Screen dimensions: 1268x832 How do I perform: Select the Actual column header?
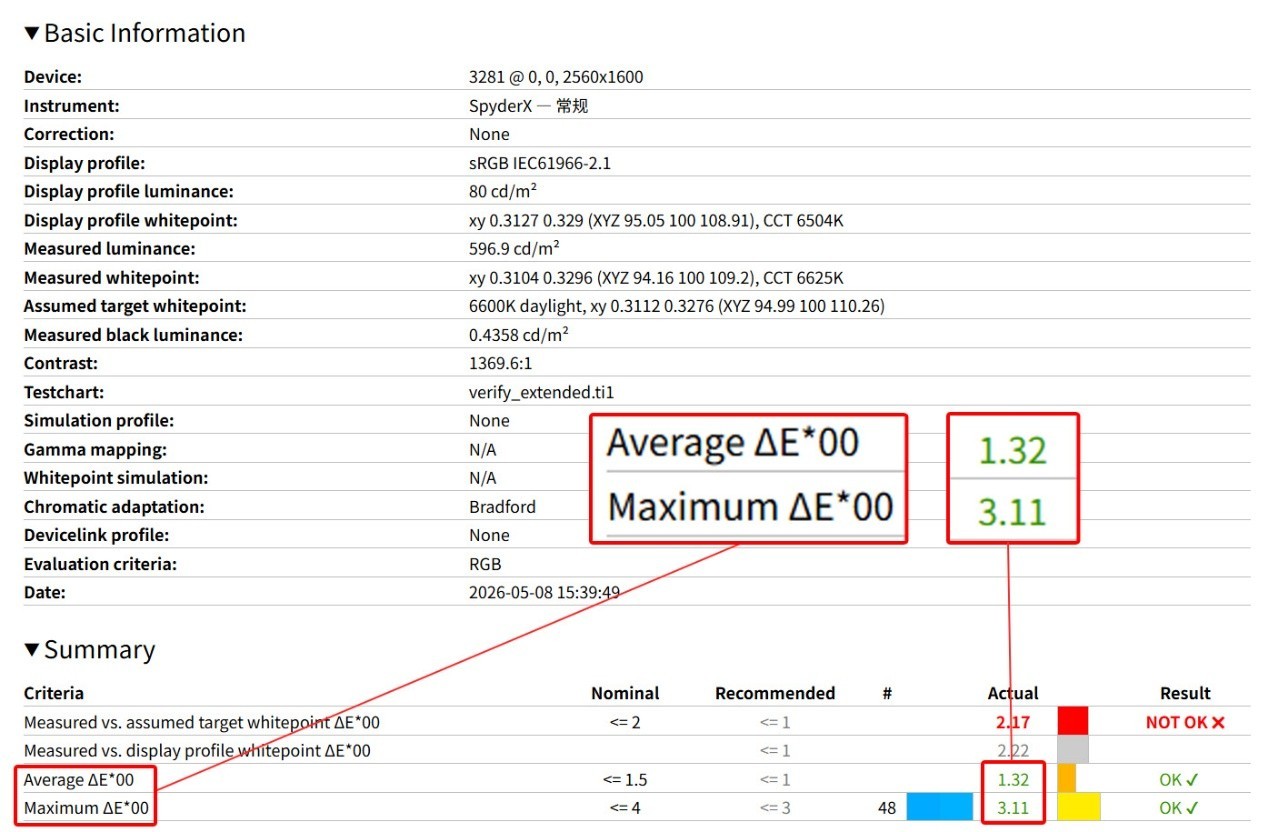[1013, 693]
